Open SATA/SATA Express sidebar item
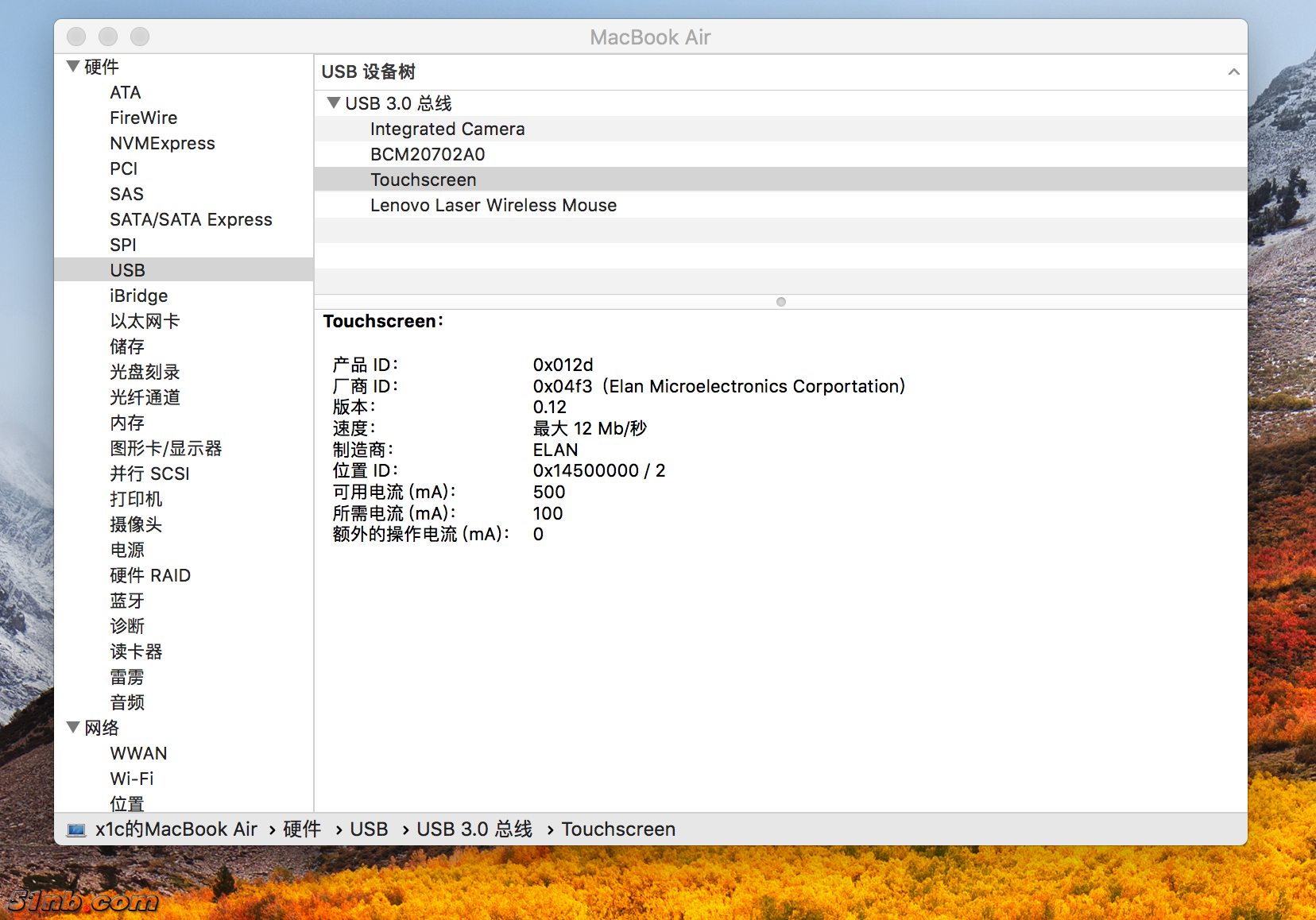Viewport: 1316px width, 920px height. [x=191, y=219]
